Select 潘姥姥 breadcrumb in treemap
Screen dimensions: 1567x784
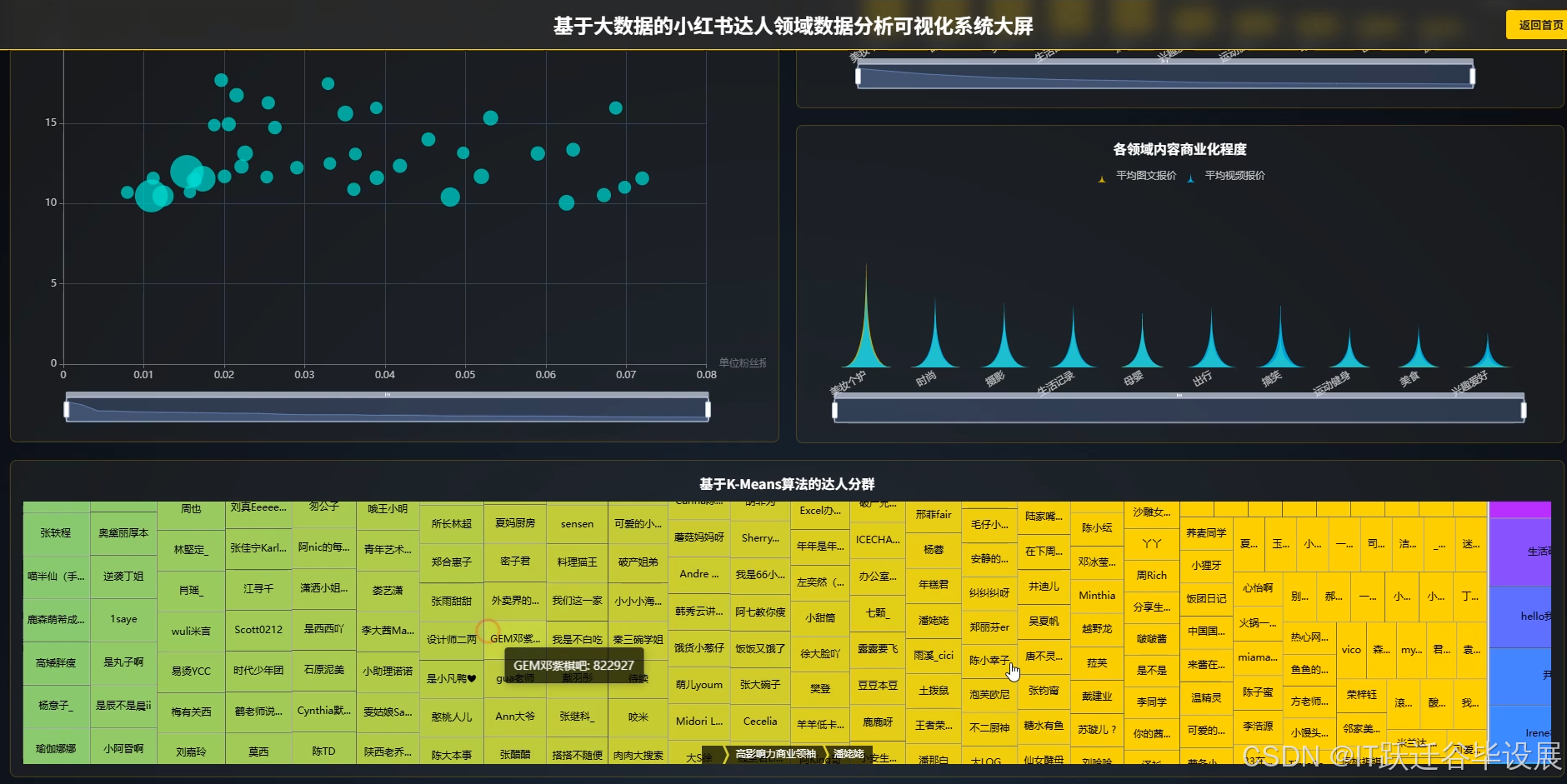tap(849, 754)
